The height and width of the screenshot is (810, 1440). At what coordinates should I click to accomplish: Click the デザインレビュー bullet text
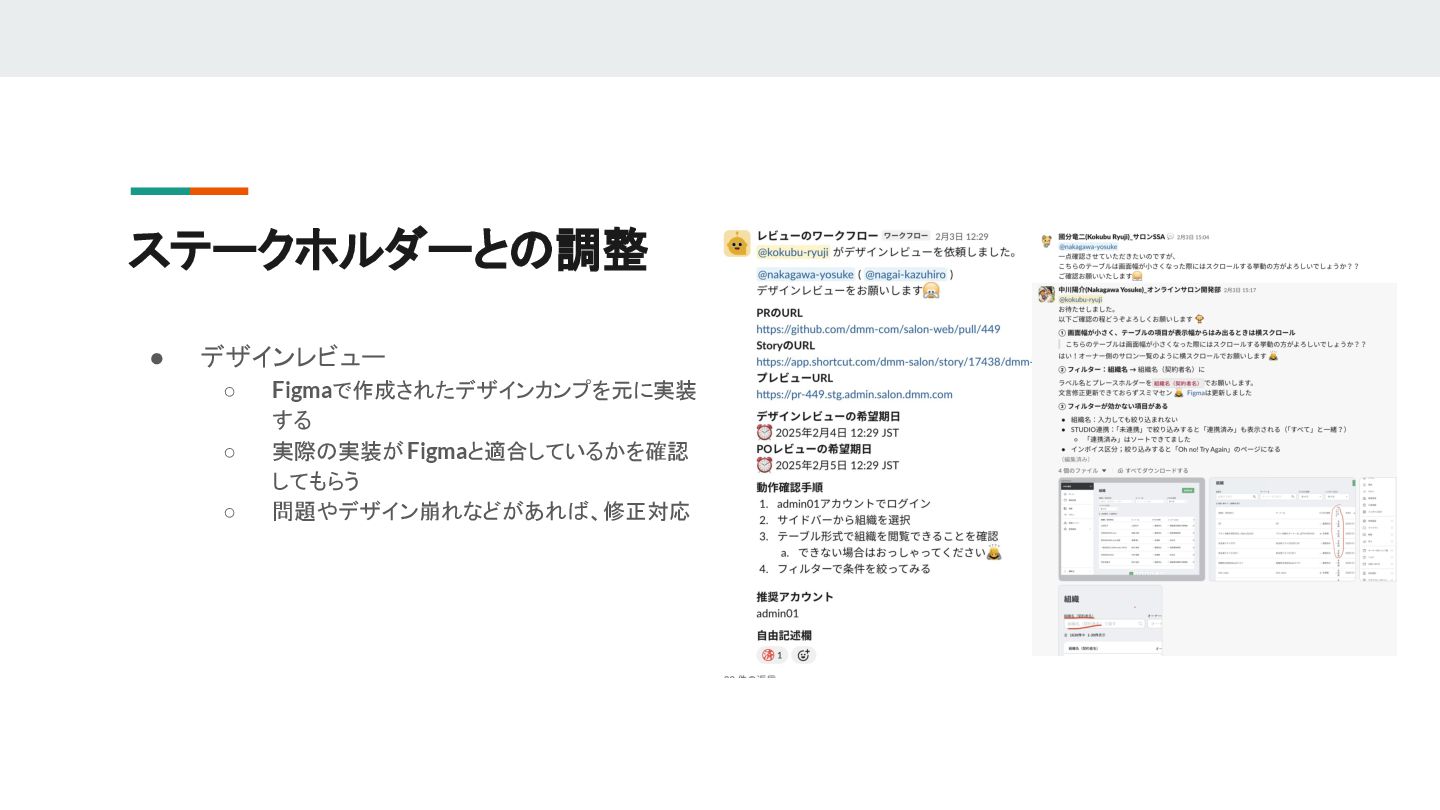(x=293, y=356)
